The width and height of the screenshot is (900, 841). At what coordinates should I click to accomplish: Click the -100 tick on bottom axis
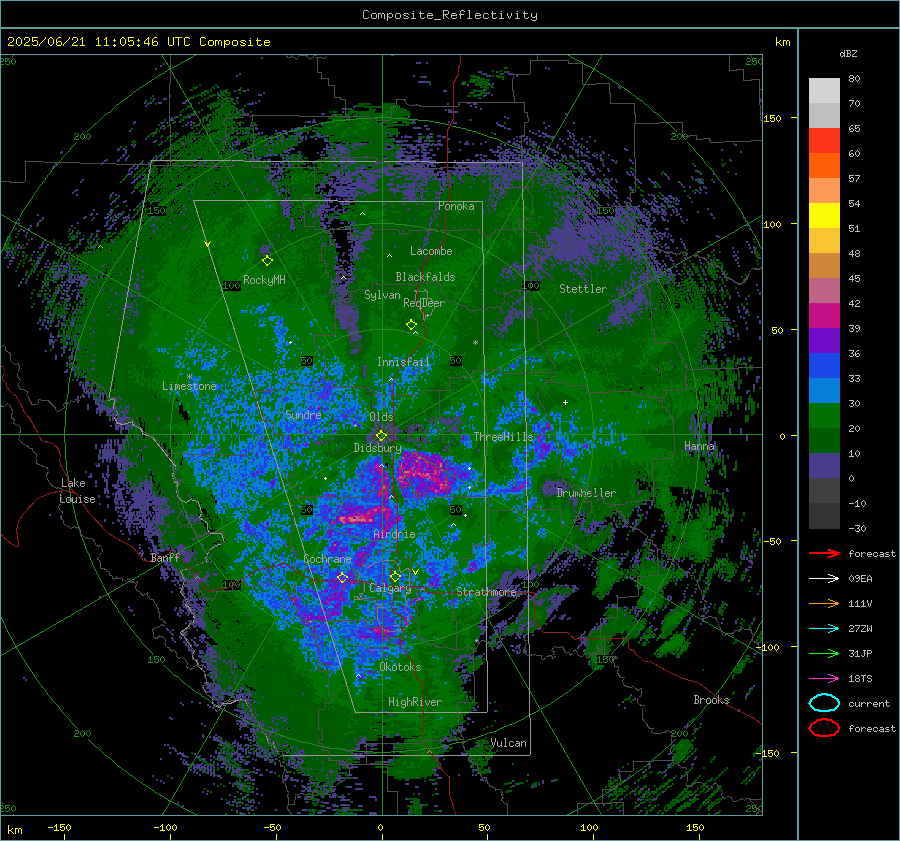165,827
